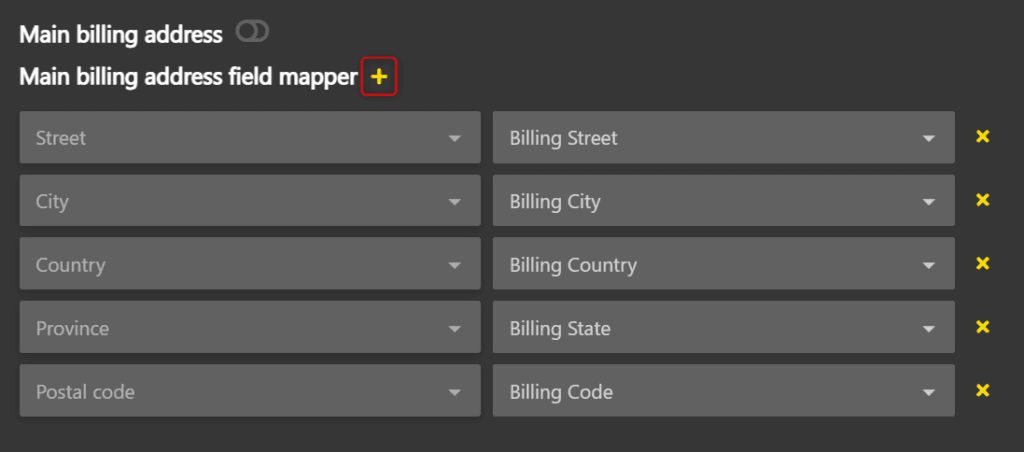The height and width of the screenshot is (452, 1024).
Task: Expand the Billing State dropdown
Action: coord(722,328)
